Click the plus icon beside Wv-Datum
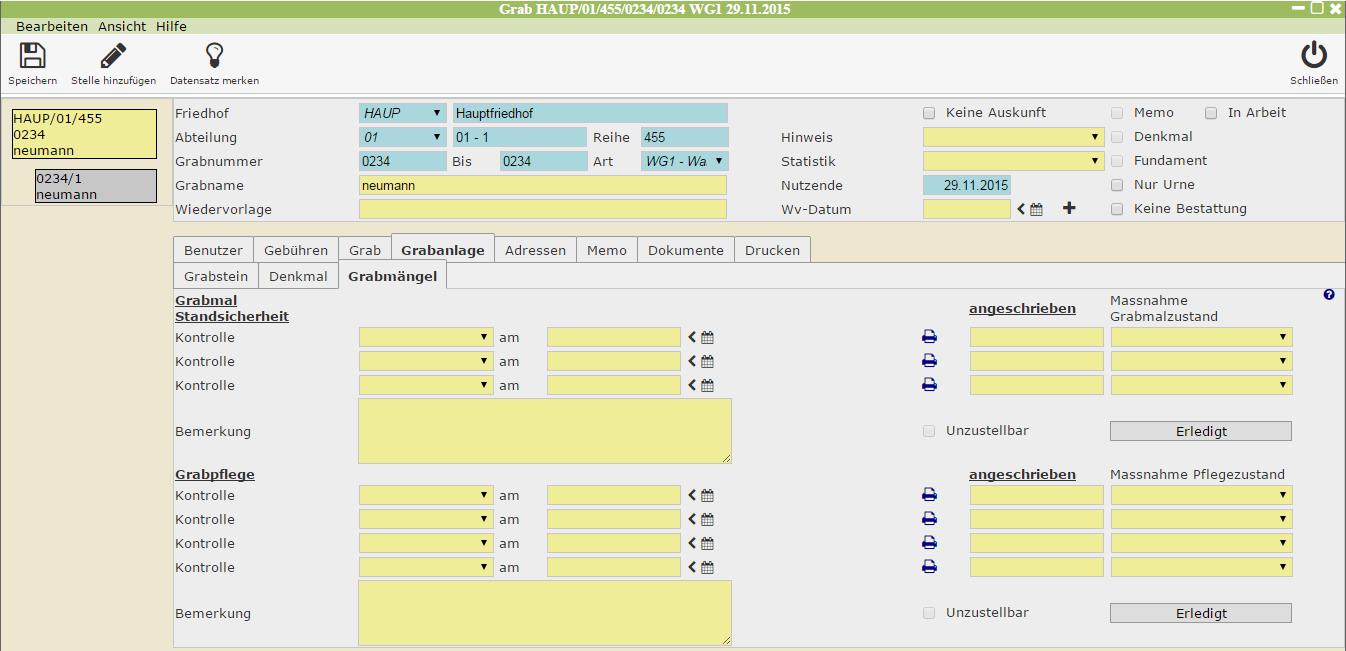Viewport: 1346px width, 651px height. click(x=1069, y=209)
